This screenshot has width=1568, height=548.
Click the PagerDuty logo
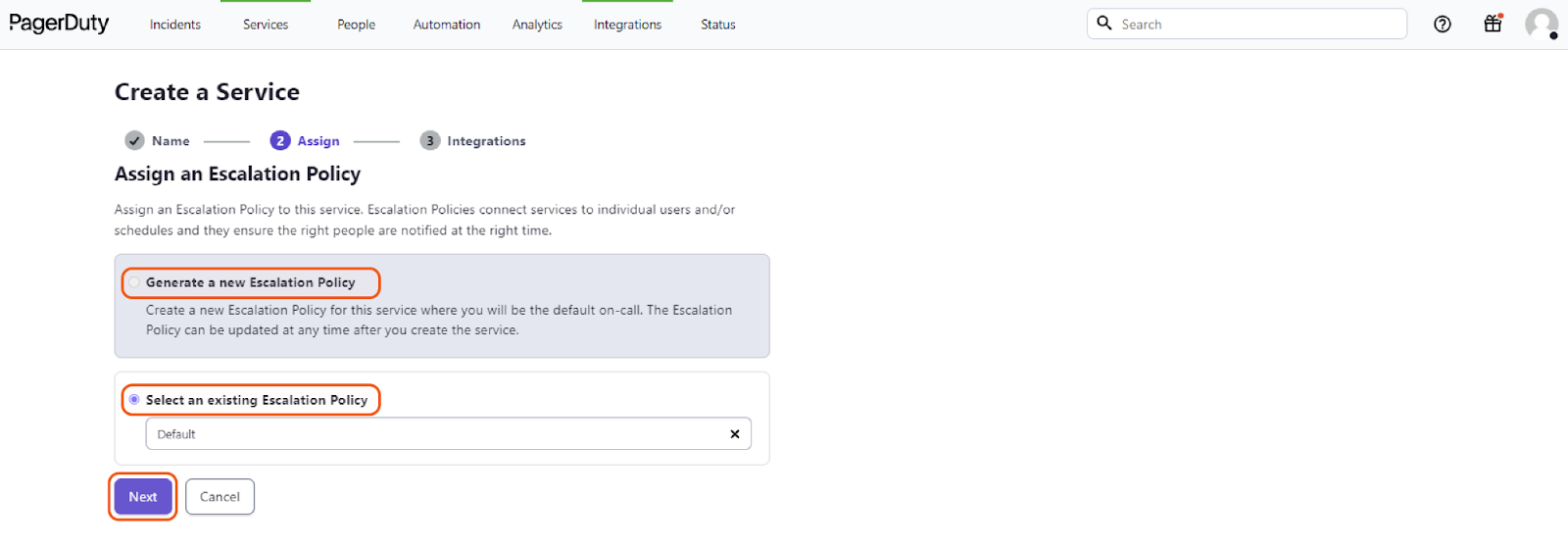pyautogui.click(x=59, y=24)
